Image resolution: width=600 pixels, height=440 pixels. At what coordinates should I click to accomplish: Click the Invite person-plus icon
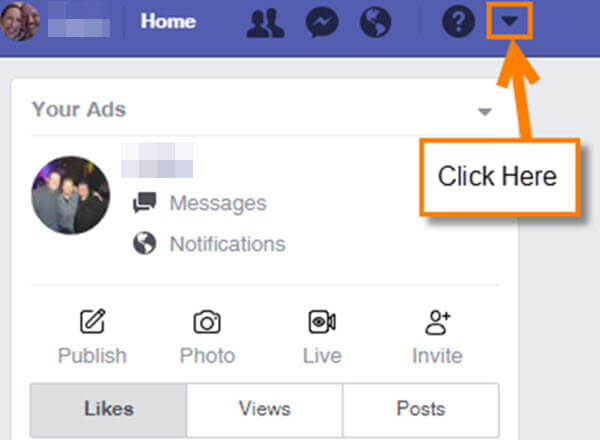point(437,322)
